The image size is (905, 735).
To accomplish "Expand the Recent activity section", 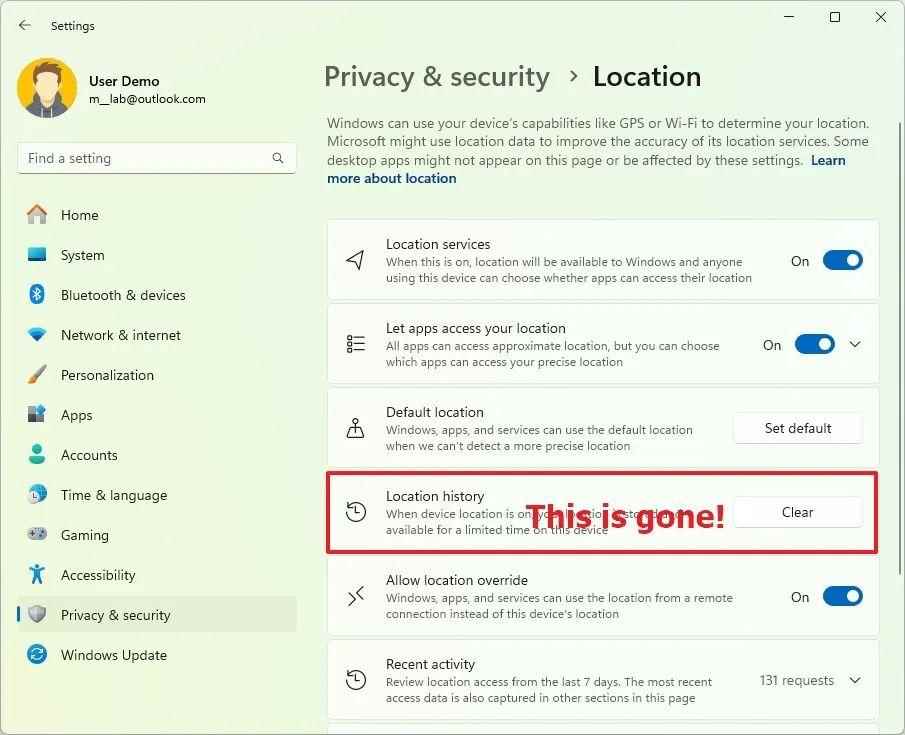I will [855, 681].
